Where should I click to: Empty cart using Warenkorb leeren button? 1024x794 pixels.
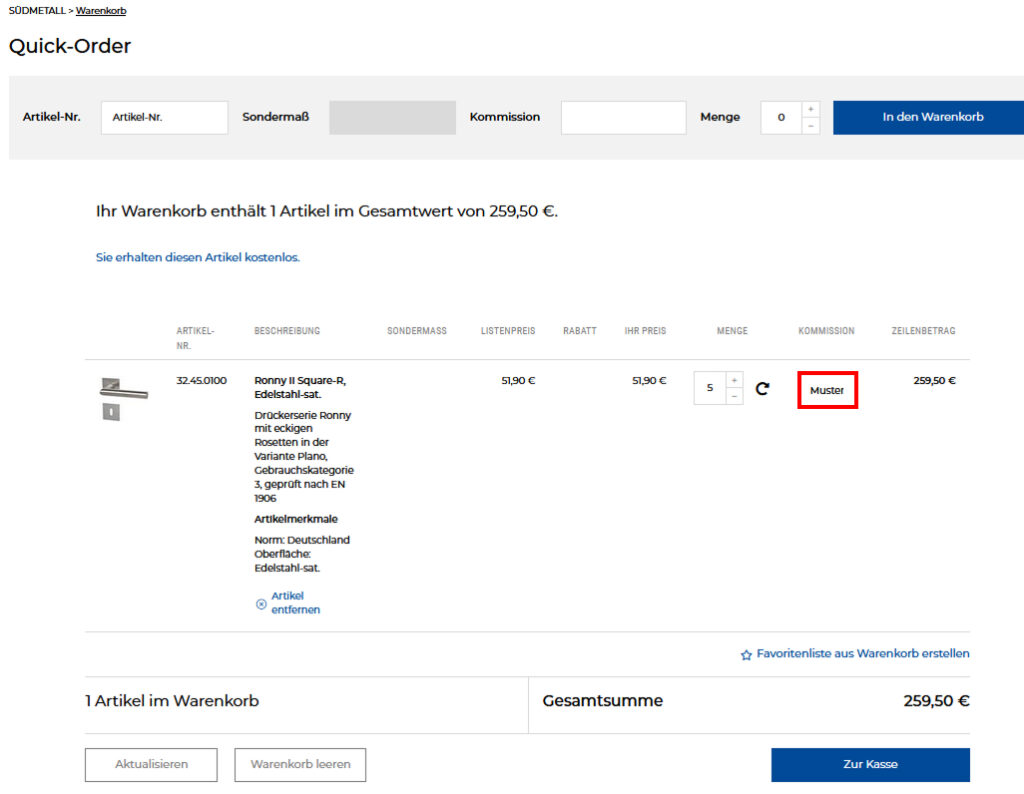pyautogui.click(x=300, y=765)
